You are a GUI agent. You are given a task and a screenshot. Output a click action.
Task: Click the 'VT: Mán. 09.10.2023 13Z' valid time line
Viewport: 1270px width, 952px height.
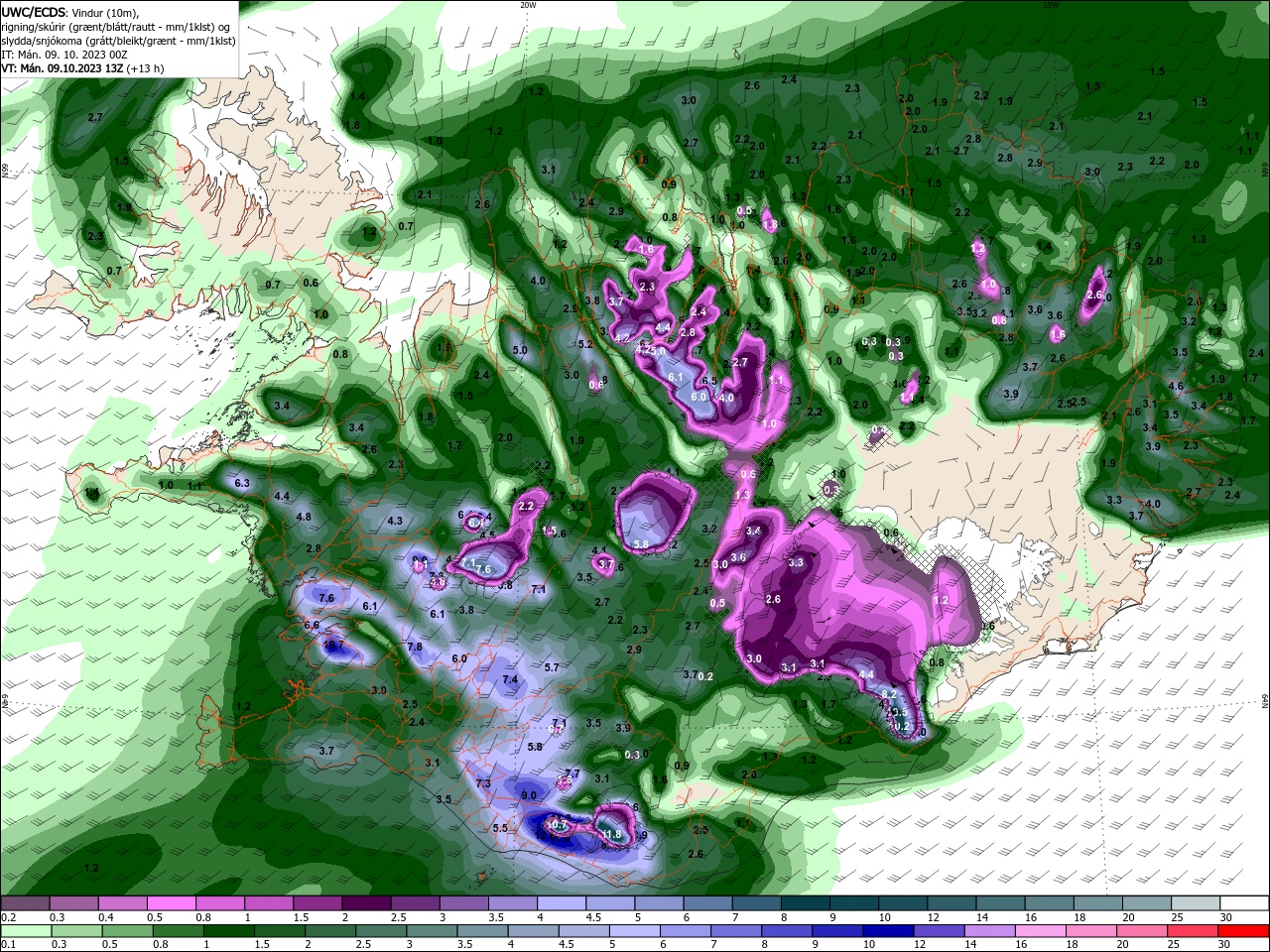coord(82,68)
